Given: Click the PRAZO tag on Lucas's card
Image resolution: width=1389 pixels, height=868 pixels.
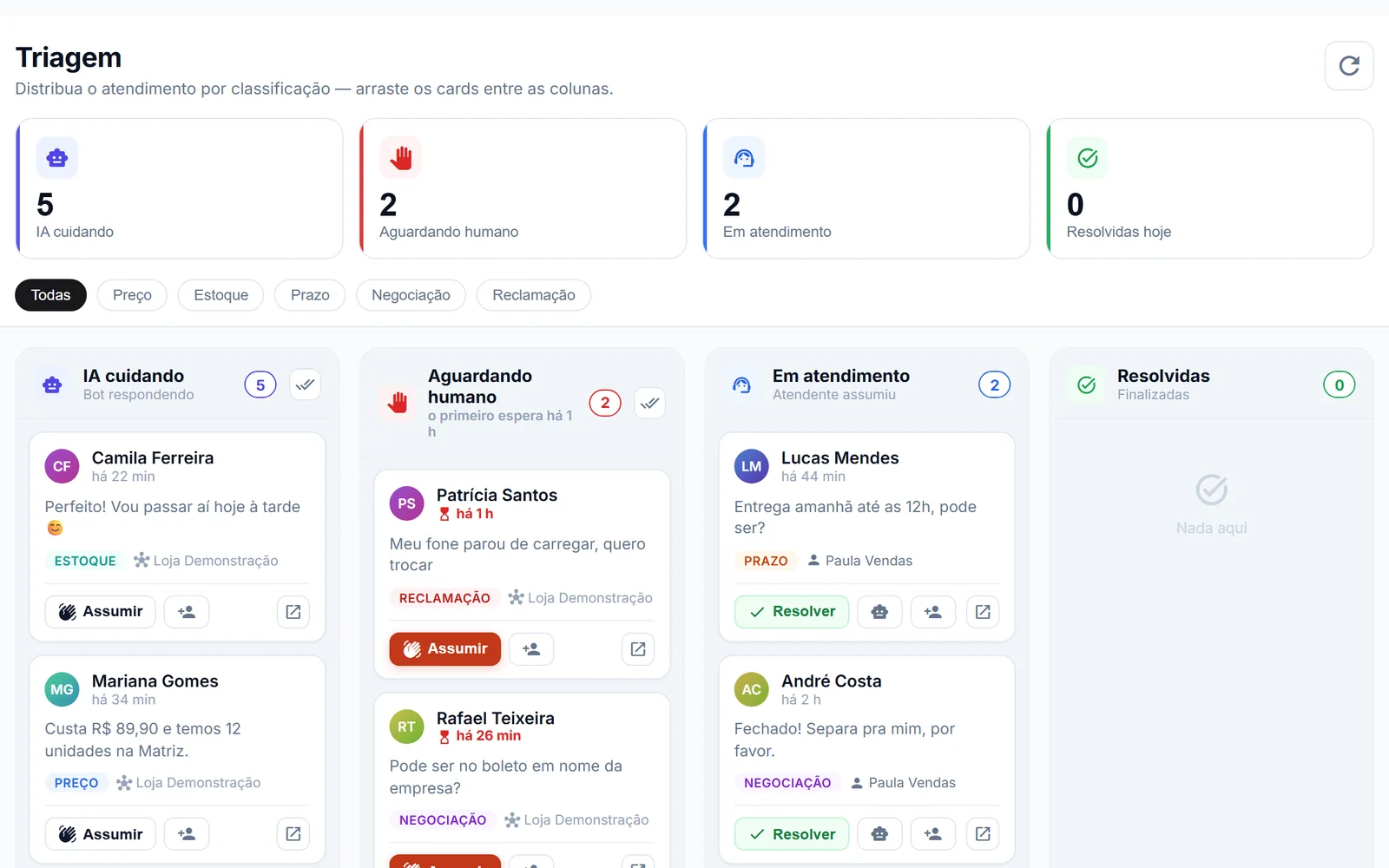Looking at the screenshot, I should click(x=766, y=562).
